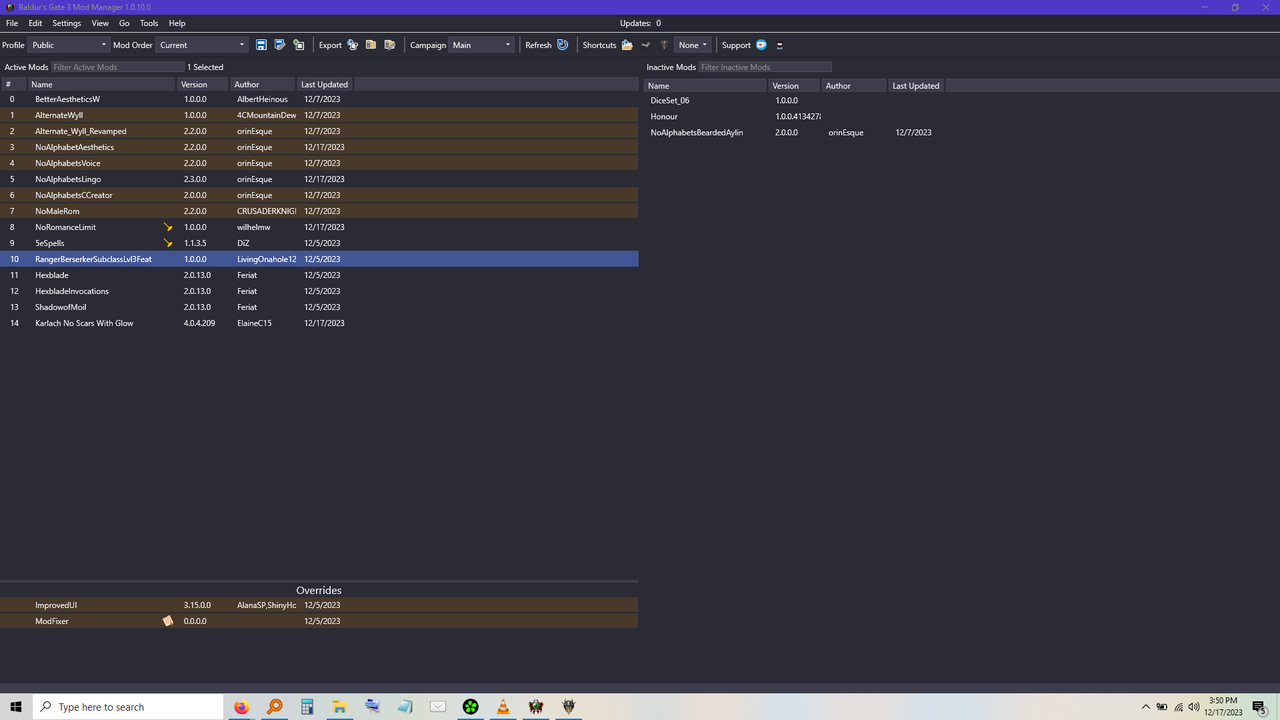Select Karlach No Scars With Glow row
Screen dimensions: 1280x720
coord(319,323)
